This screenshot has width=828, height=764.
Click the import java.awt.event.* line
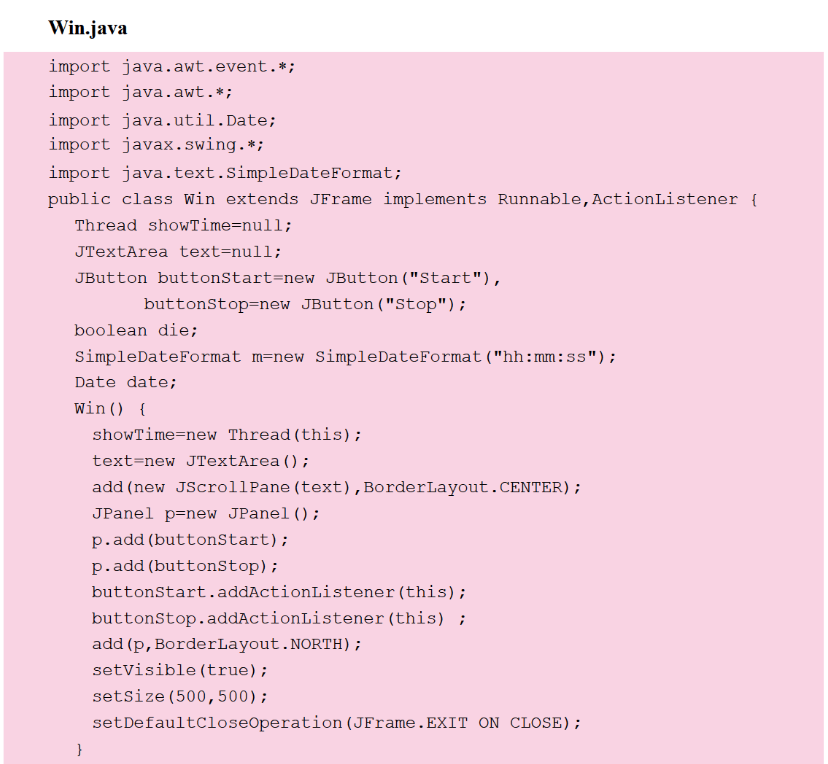click(172, 66)
